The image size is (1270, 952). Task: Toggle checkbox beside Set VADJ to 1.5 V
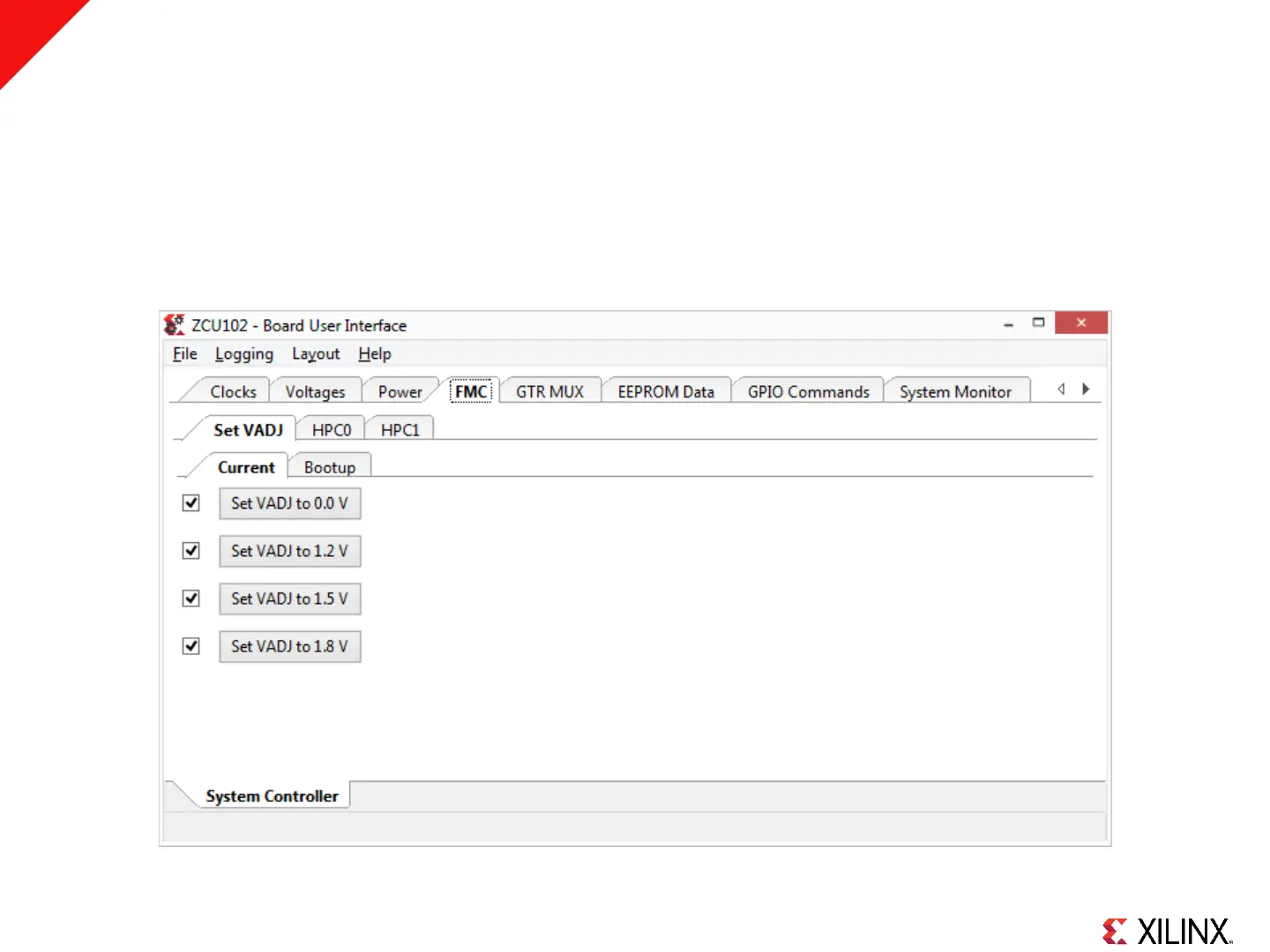(x=190, y=598)
